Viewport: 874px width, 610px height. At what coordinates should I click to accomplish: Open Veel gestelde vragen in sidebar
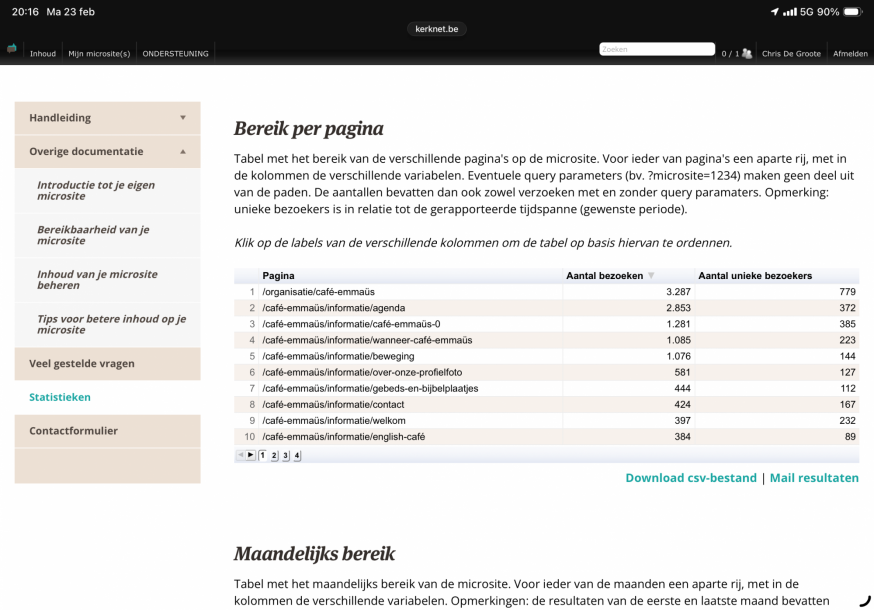point(82,364)
